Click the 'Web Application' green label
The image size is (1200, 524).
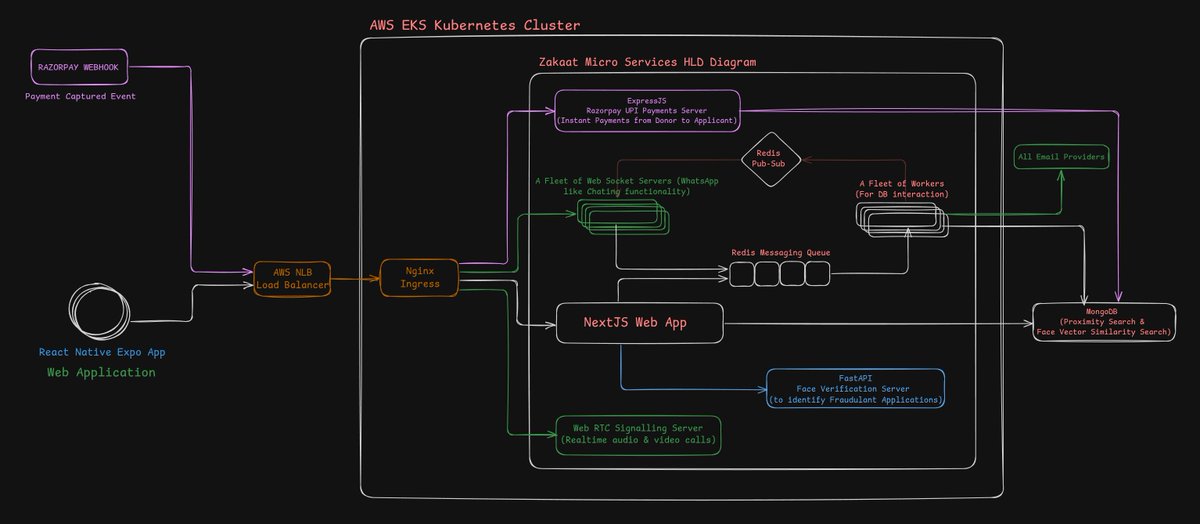pos(101,372)
